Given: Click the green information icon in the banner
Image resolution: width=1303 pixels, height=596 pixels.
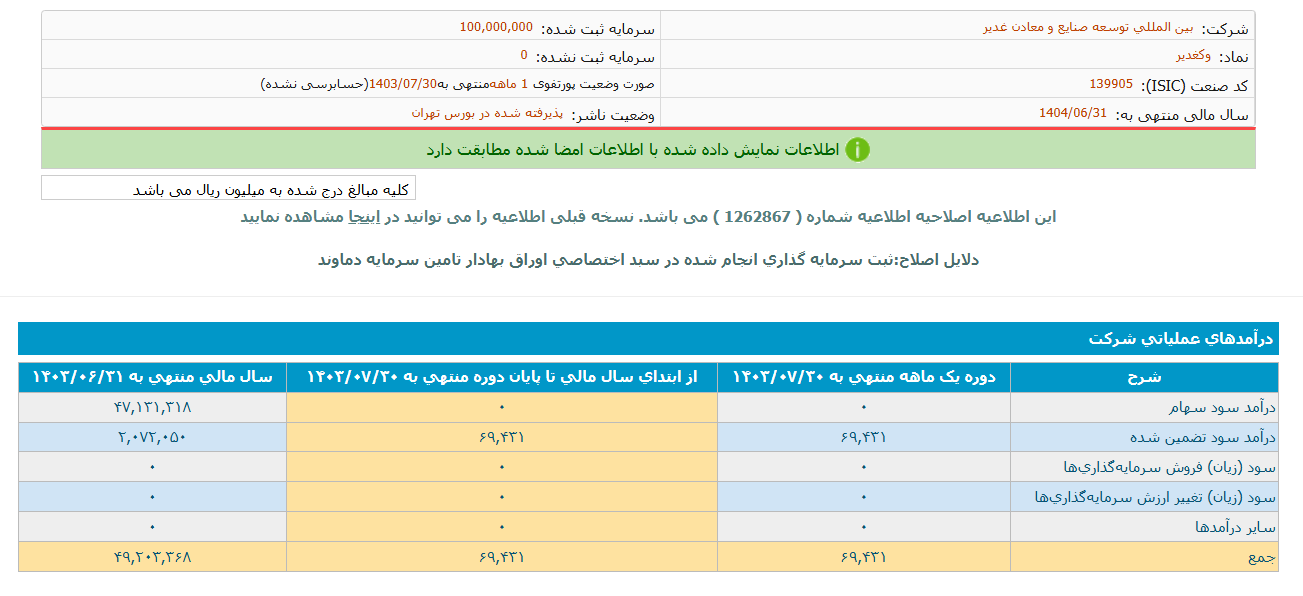Looking at the screenshot, I should [860, 151].
